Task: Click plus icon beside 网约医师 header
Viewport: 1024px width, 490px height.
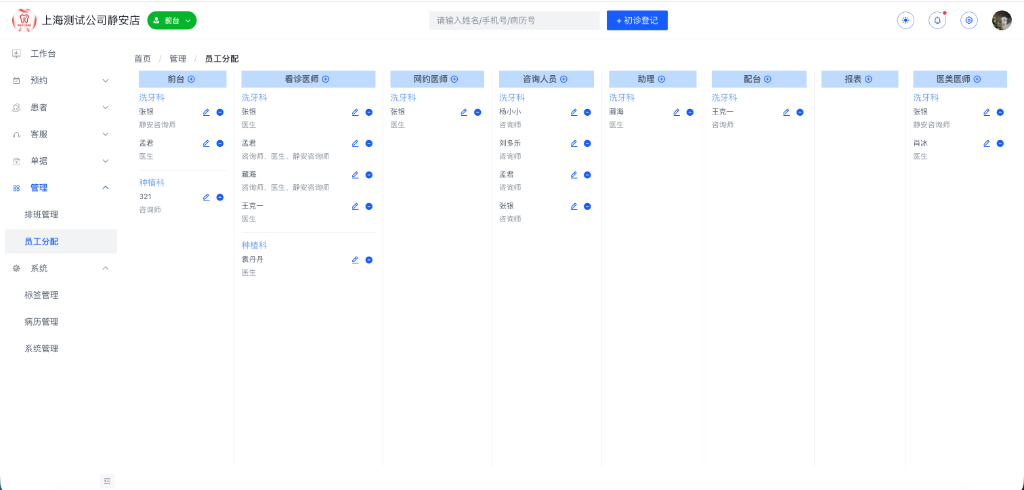Action: (455, 79)
